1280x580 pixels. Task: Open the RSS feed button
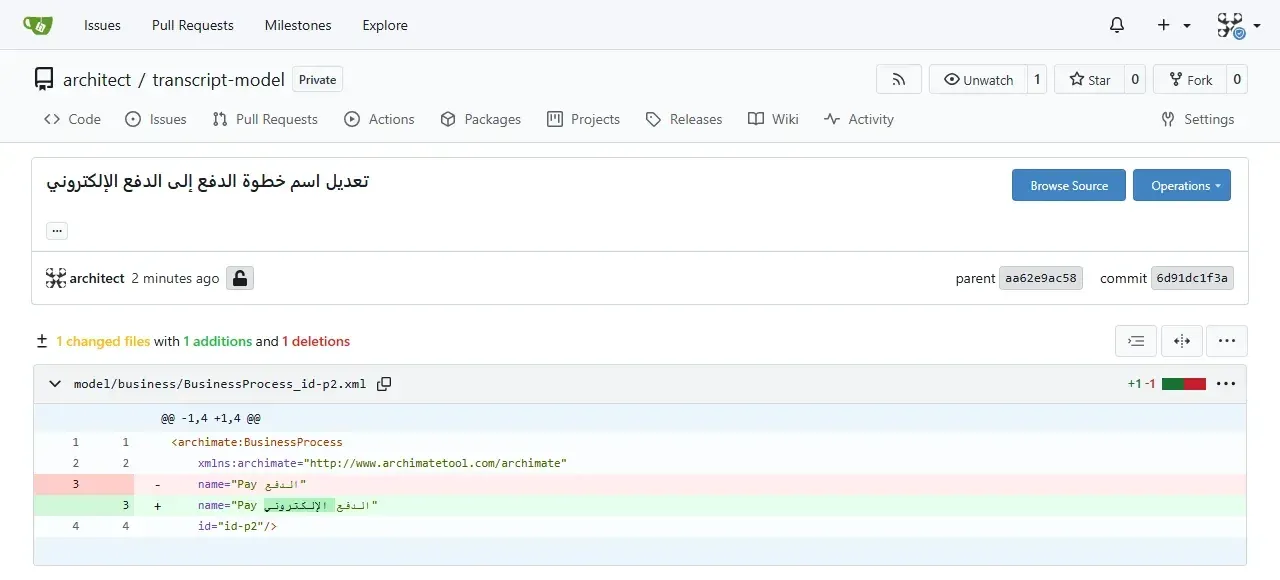pos(899,80)
